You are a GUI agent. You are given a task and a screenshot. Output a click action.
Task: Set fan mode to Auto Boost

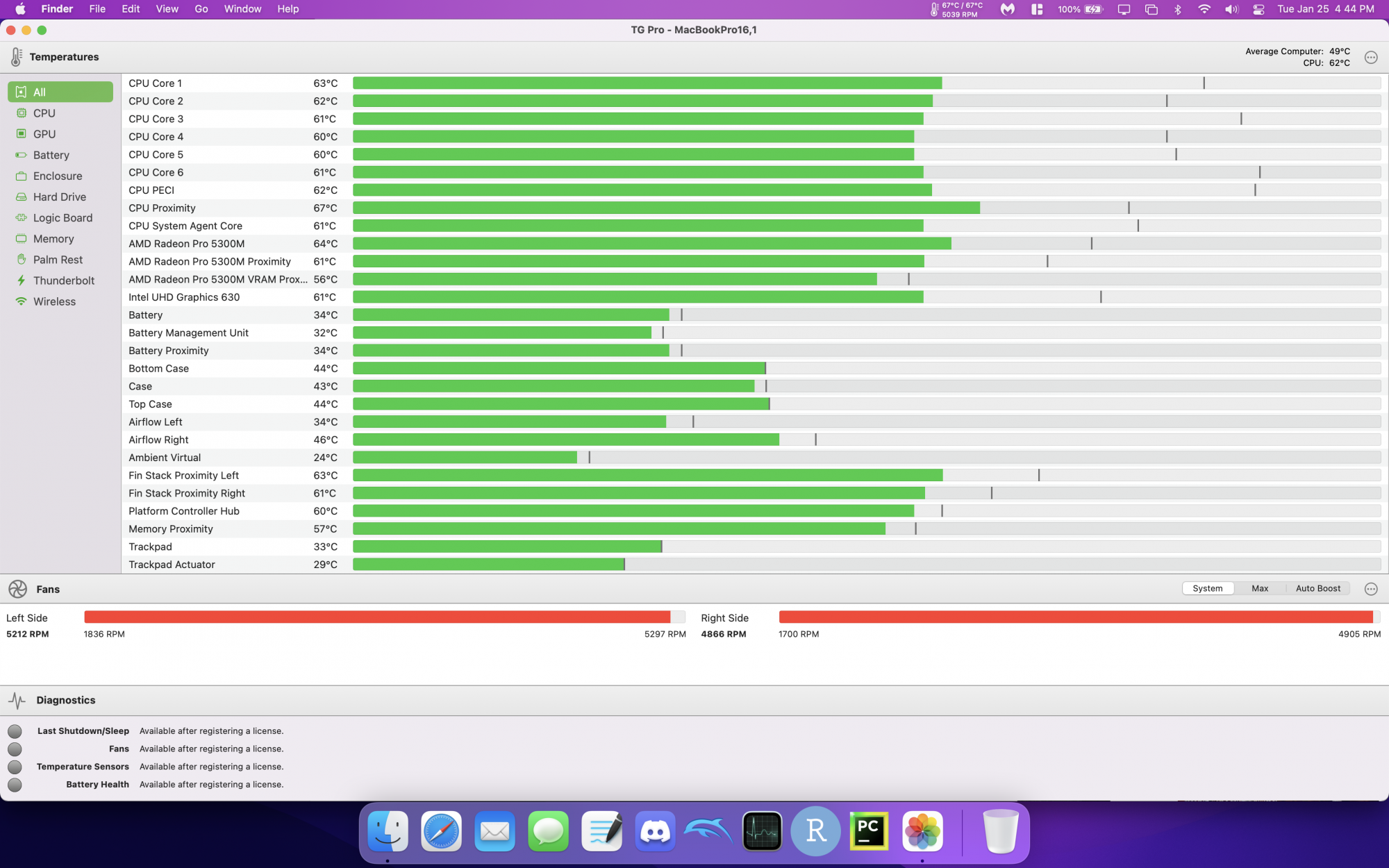(x=1318, y=588)
